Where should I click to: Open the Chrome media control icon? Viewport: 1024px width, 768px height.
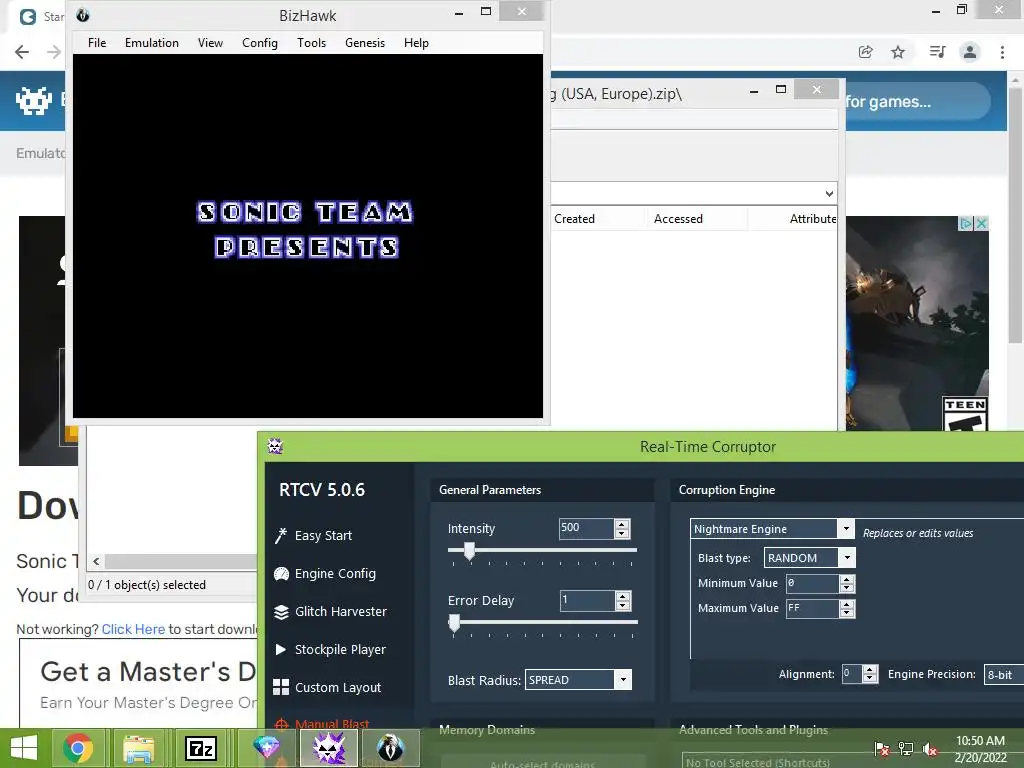click(x=937, y=52)
